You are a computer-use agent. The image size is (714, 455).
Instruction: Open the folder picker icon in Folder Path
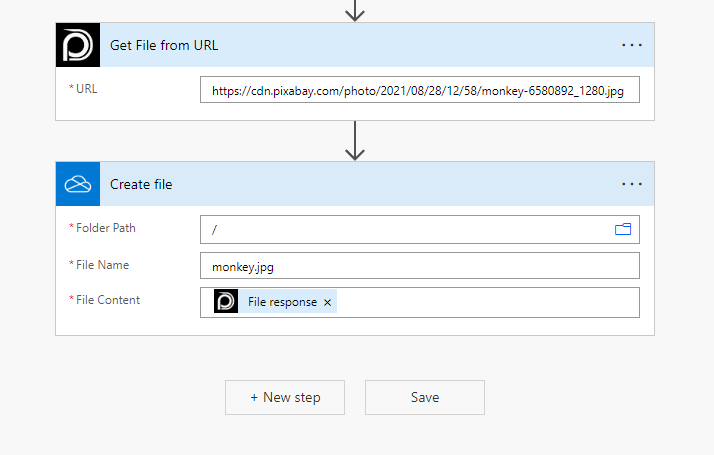tap(623, 229)
